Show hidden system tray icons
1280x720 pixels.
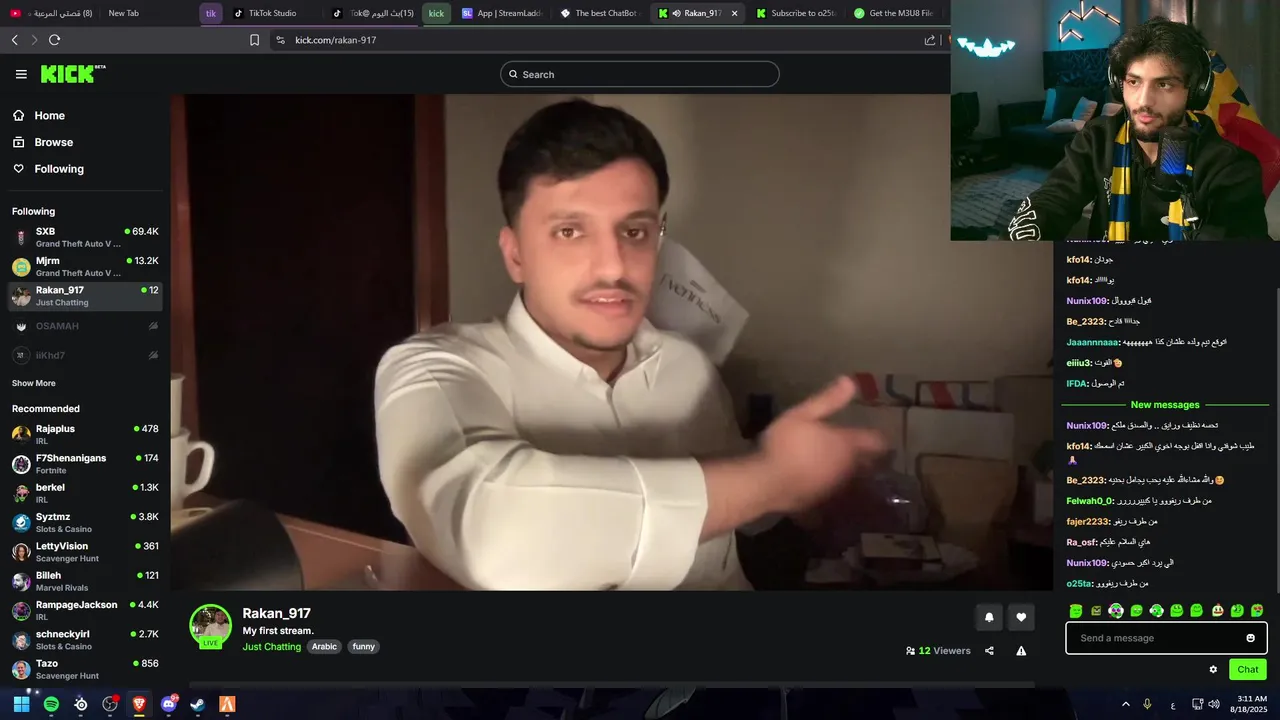[1125, 704]
